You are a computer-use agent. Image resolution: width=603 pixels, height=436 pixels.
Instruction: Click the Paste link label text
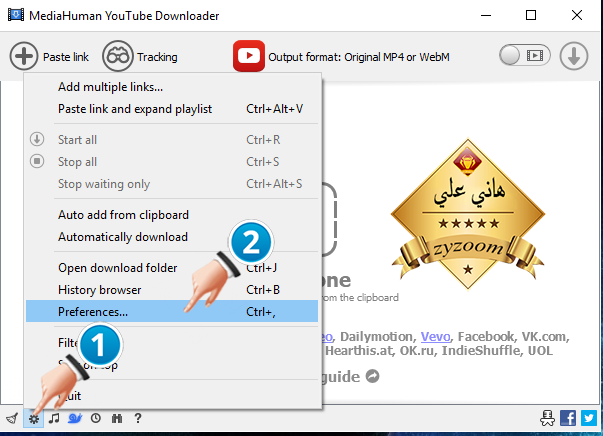66,57
